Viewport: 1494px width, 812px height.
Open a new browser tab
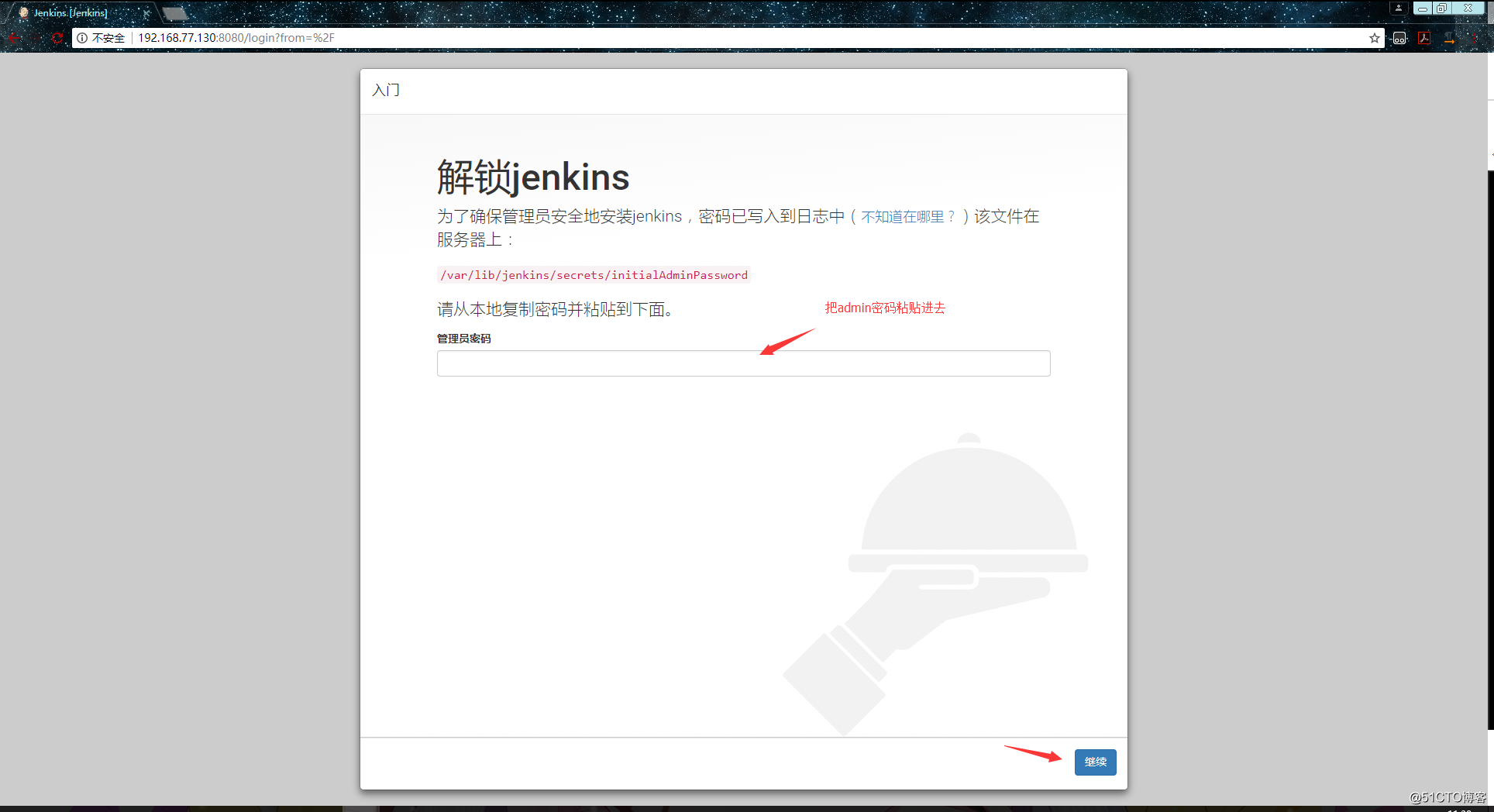pyautogui.click(x=175, y=13)
